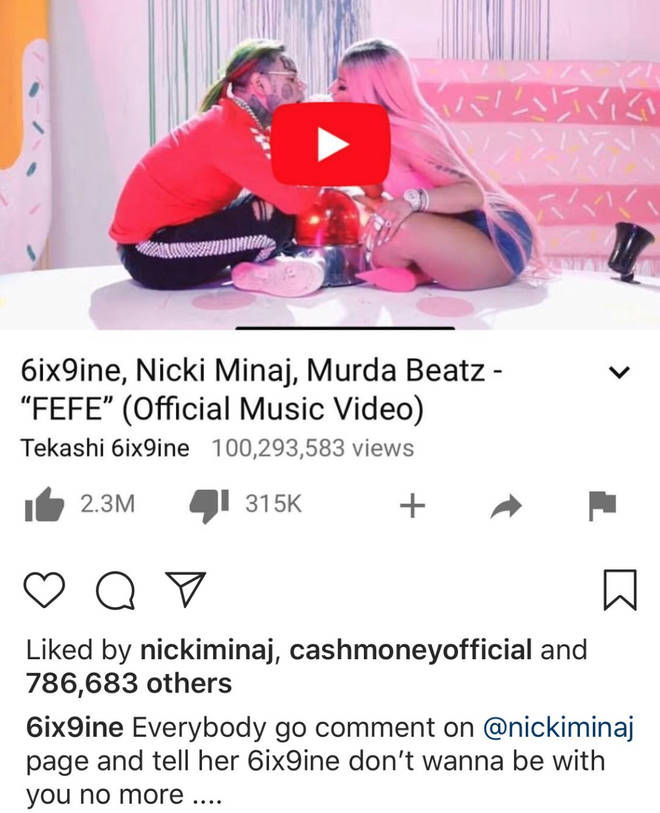Open Tekashi 6ix9ine channel name
The height and width of the screenshot is (813, 660).
click(x=105, y=448)
